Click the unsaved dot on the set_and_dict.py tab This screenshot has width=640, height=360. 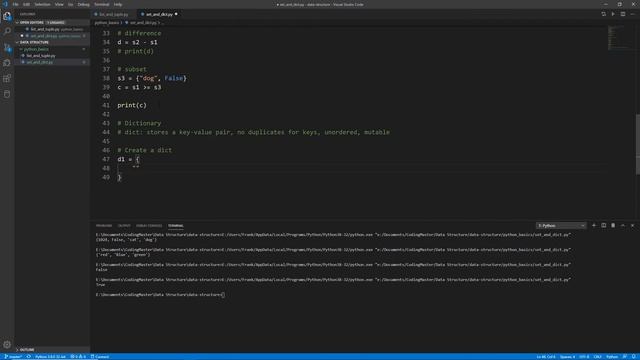coord(176,14)
